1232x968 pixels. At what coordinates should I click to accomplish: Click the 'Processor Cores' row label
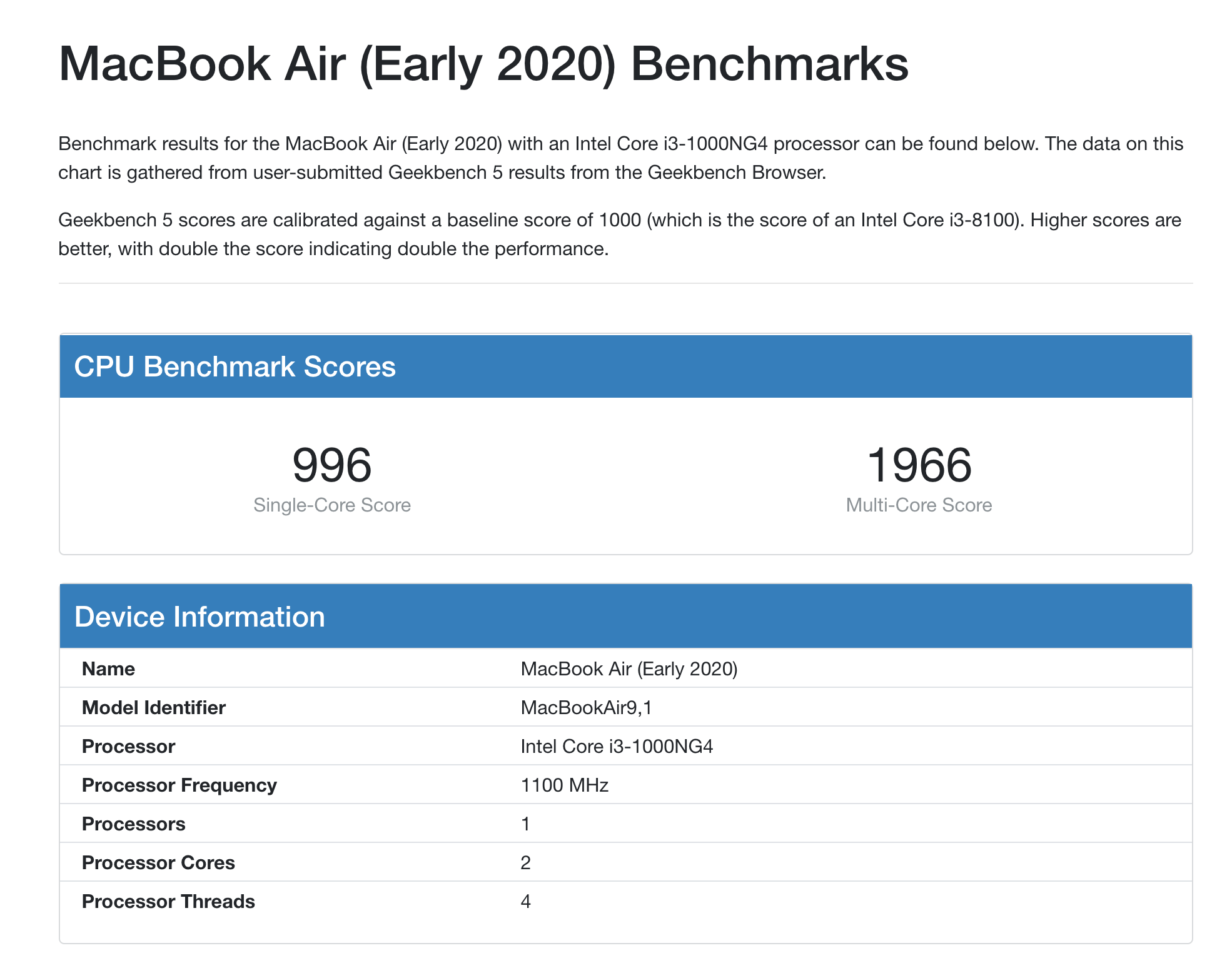158,863
